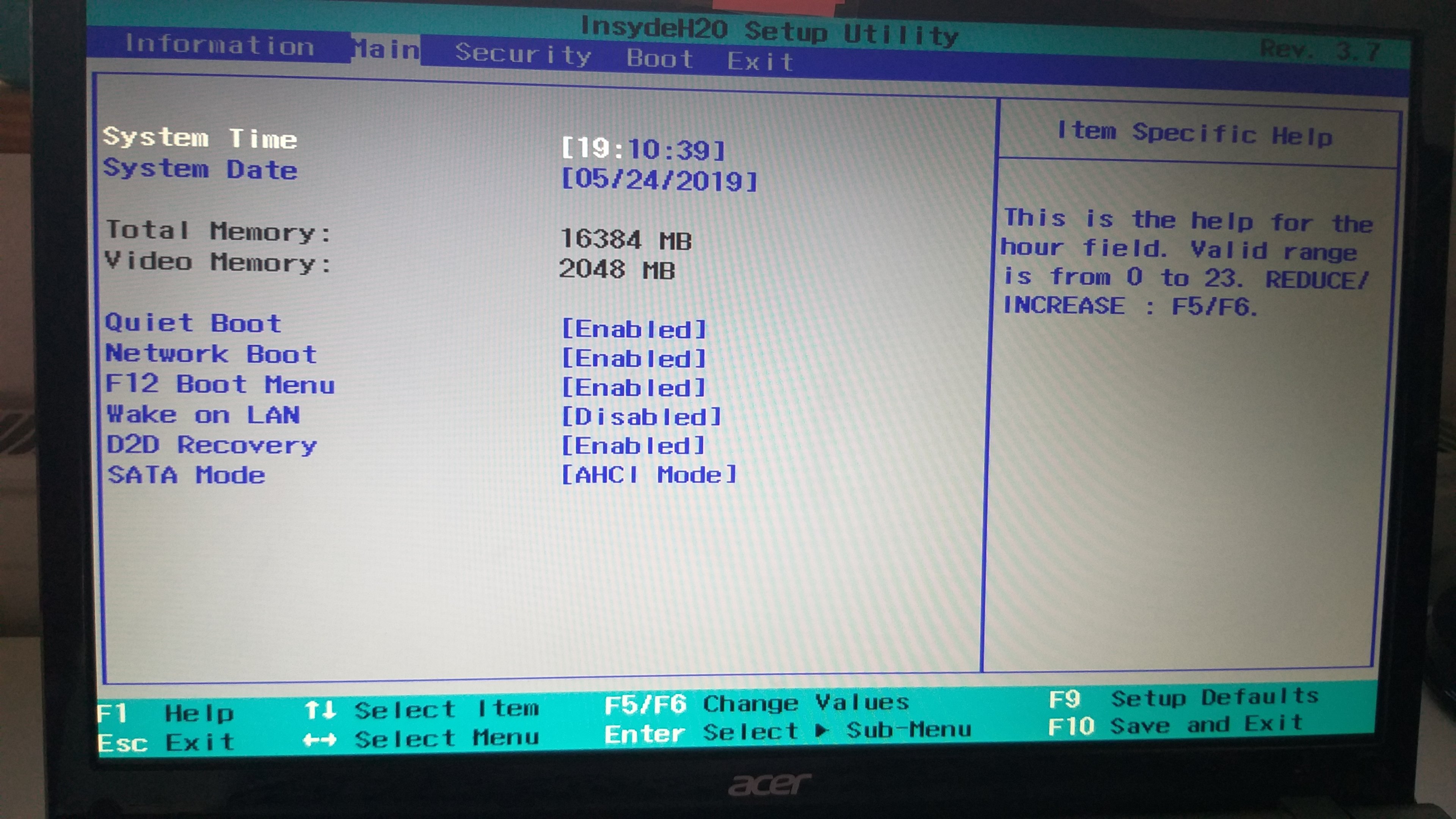Click left-right arrows Select Menu icon
Image resolution: width=1456 pixels, height=819 pixels.
[x=319, y=740]
